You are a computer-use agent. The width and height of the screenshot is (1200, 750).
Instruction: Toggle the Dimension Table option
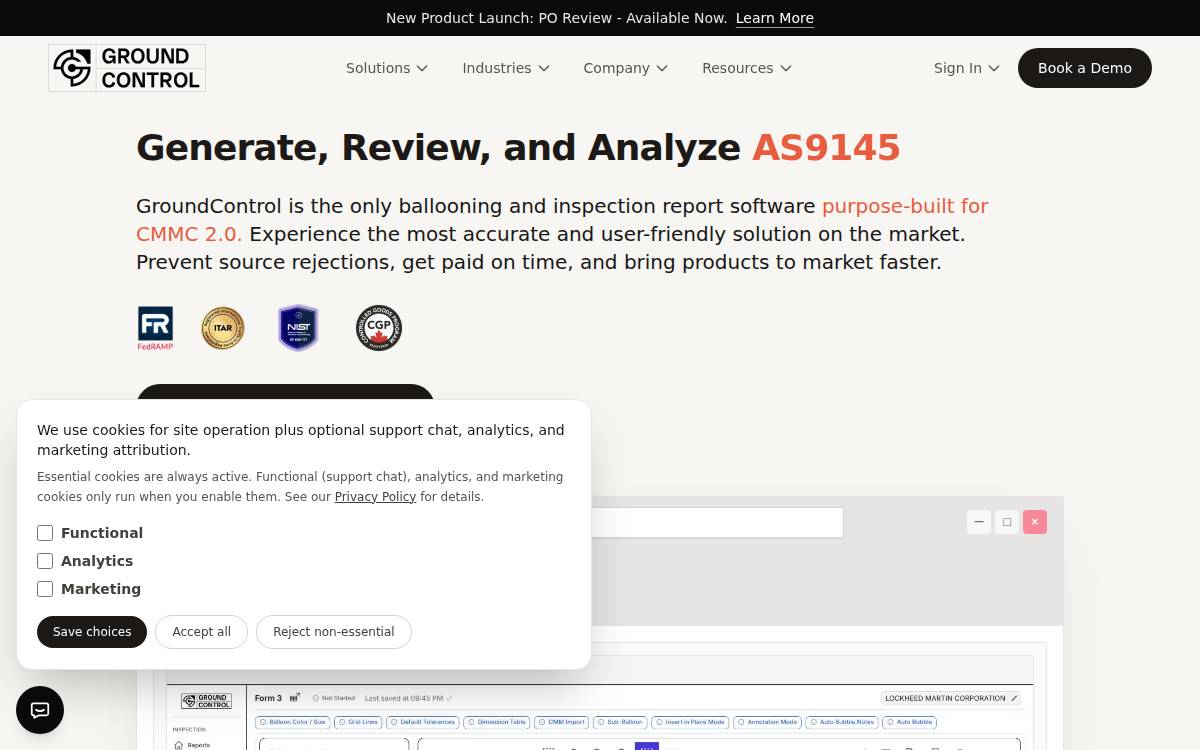coord(497,722)
